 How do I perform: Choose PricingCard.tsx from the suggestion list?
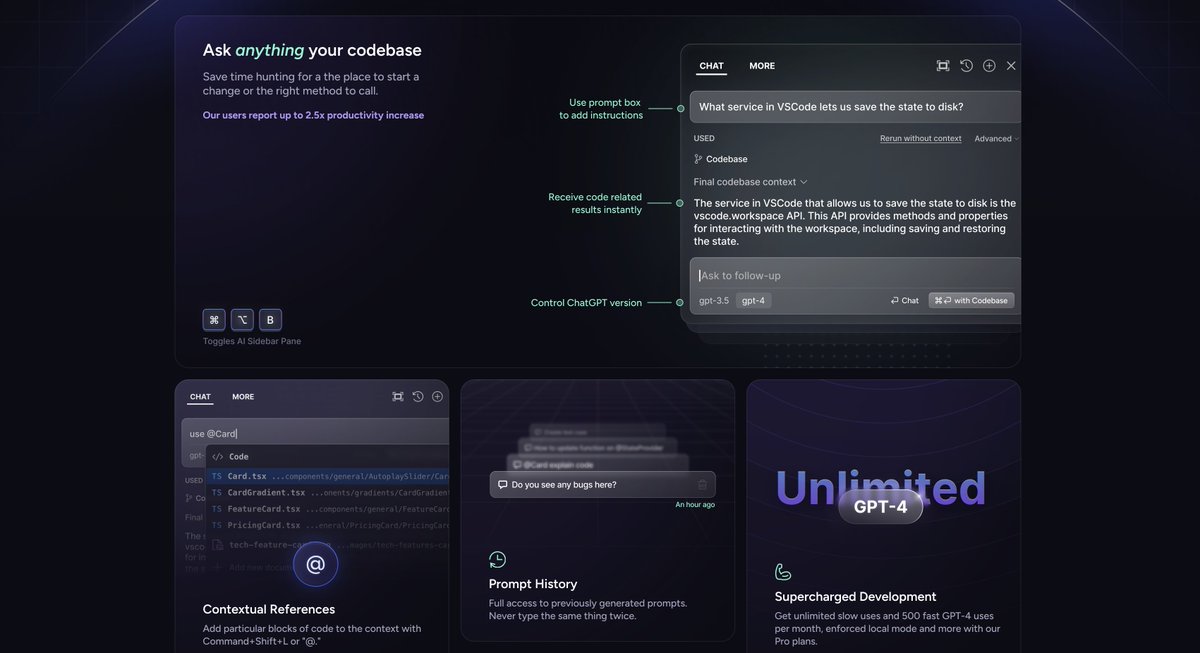coord(328,525)
